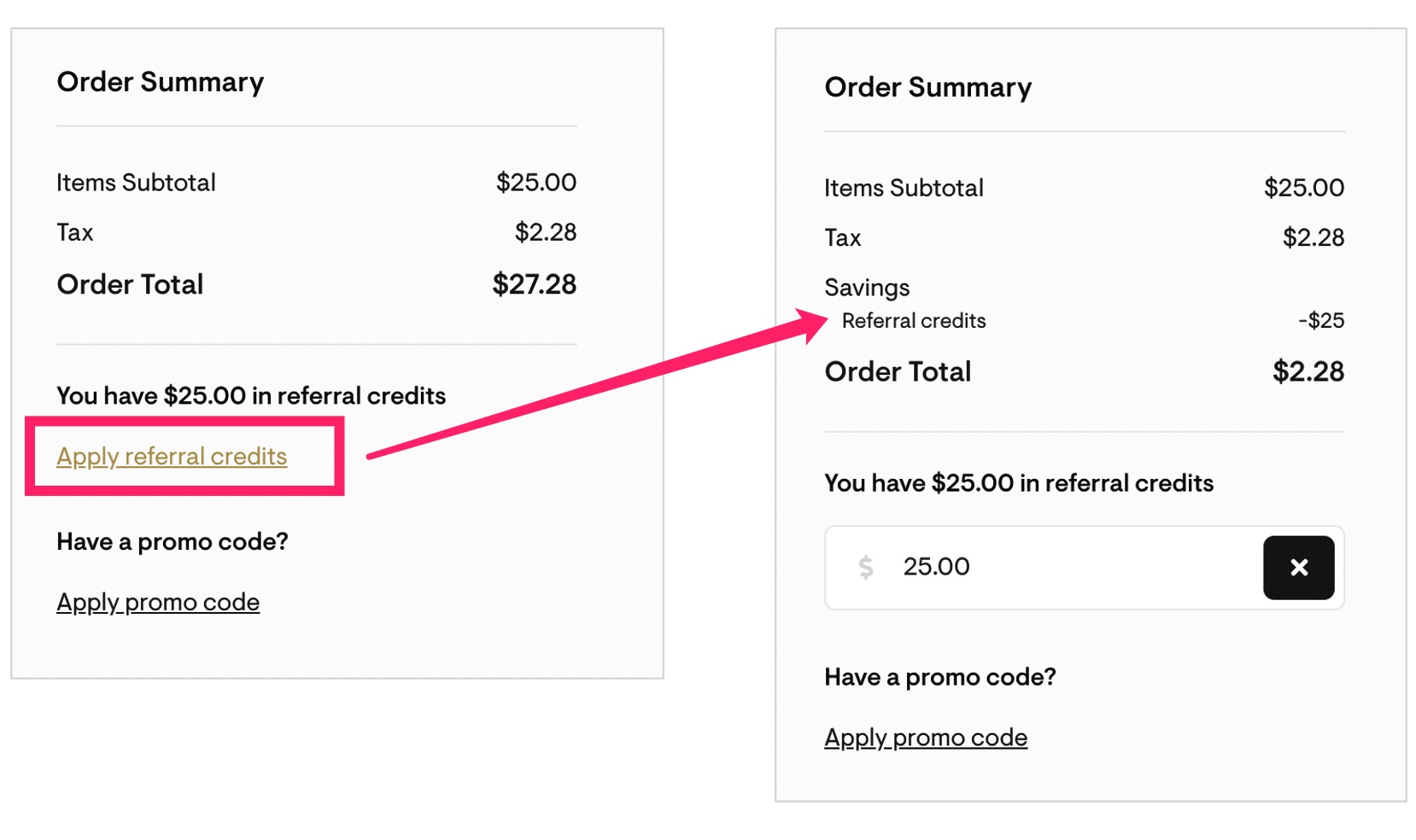The image size is (1416, 840).
Task: Click the Order Total label beside bold $2.28
Action: pos(898,371)
